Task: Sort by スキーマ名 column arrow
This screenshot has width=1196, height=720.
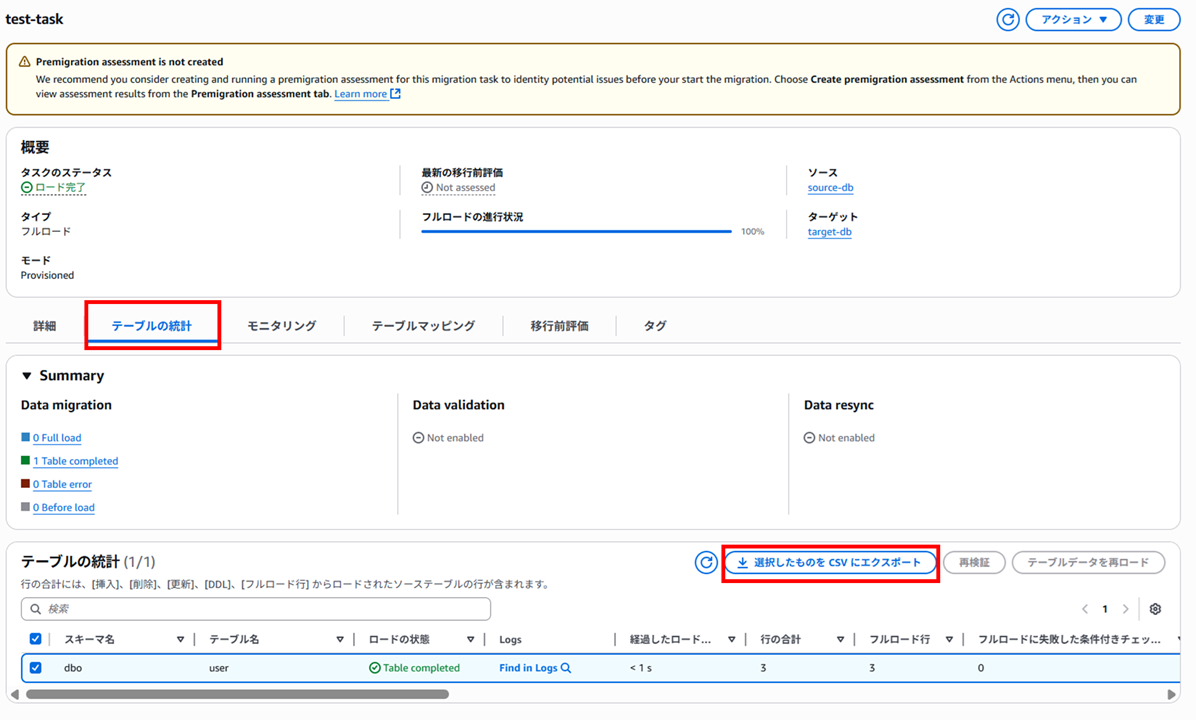Action: (180, 640)
